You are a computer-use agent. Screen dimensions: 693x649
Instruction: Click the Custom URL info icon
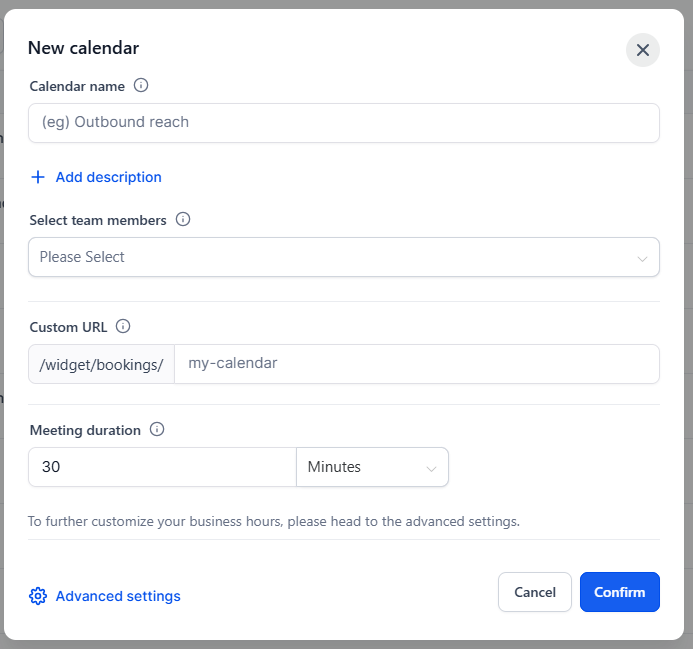[x=123, y=327]
